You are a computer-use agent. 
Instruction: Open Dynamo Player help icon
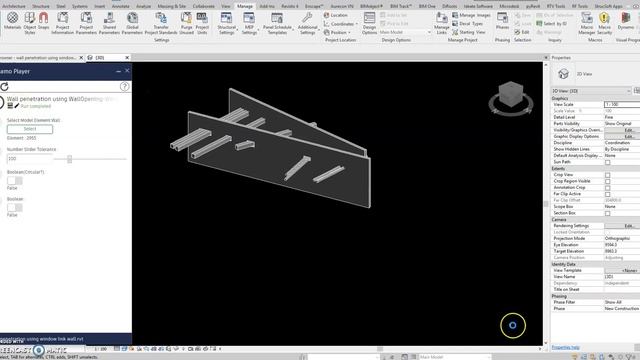click(124, 87)
